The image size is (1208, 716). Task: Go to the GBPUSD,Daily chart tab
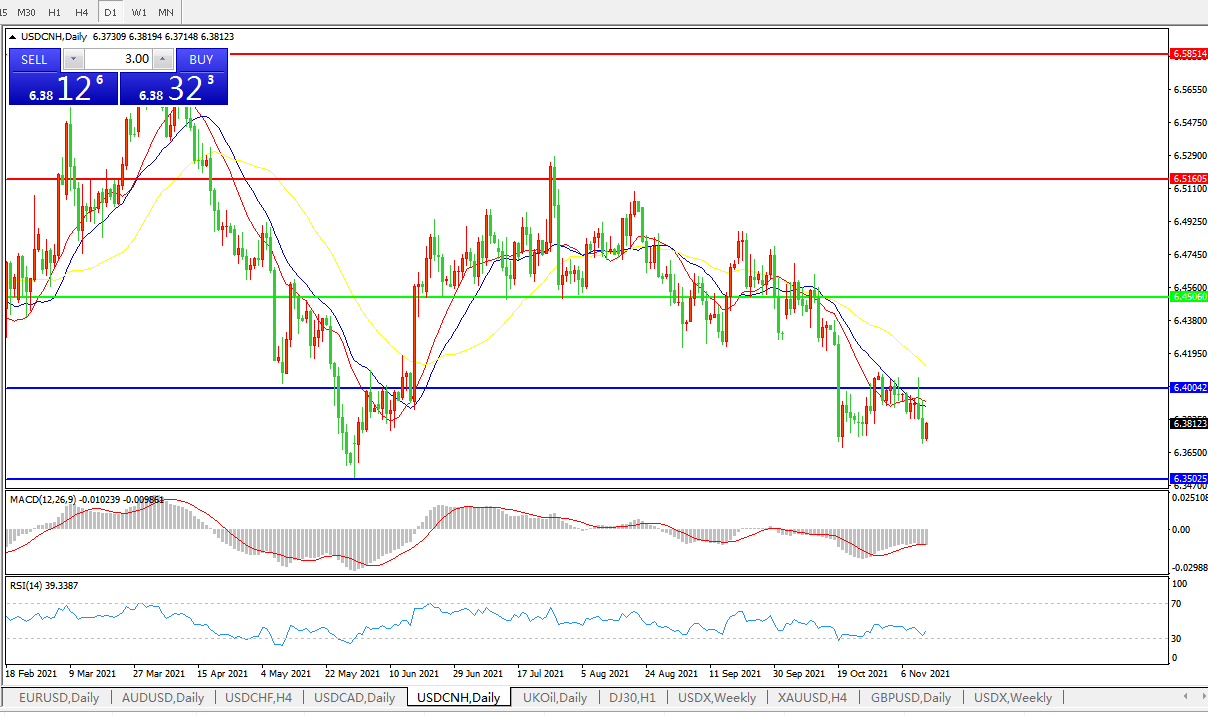click(x=911, y=698)
